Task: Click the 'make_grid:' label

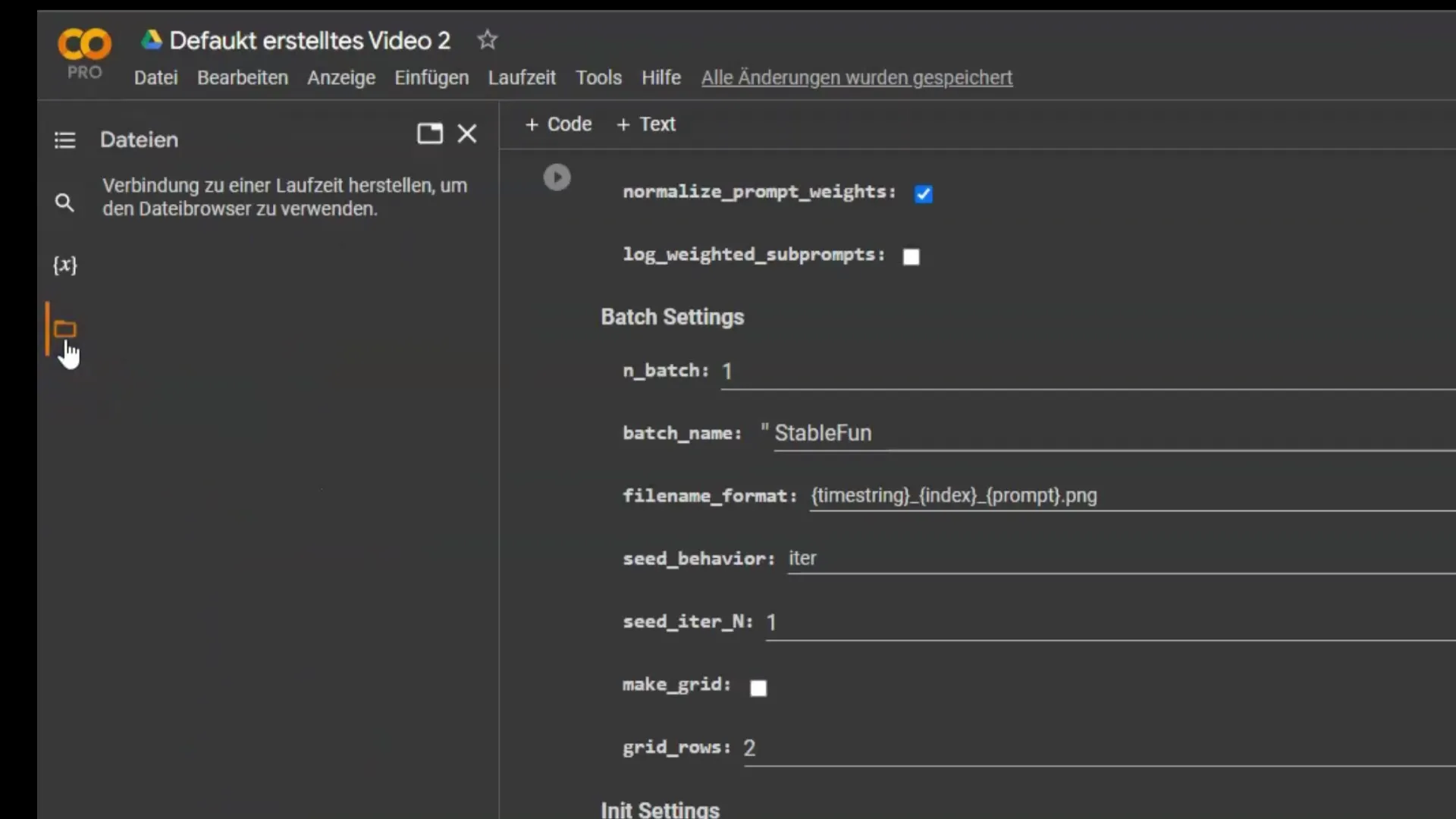Action: pos(676,685)
